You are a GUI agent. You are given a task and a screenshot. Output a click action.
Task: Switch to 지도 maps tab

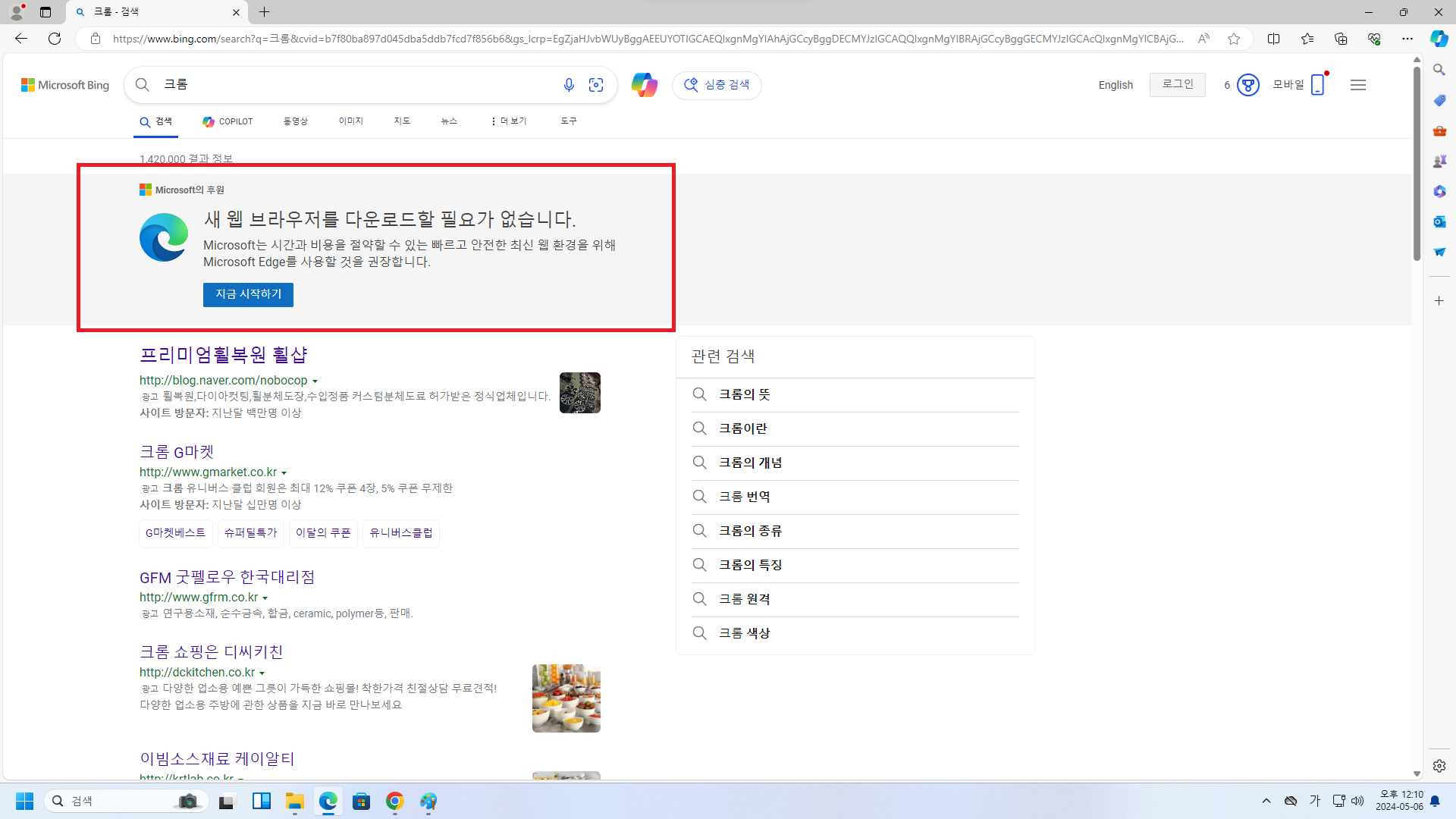(402, 121)
